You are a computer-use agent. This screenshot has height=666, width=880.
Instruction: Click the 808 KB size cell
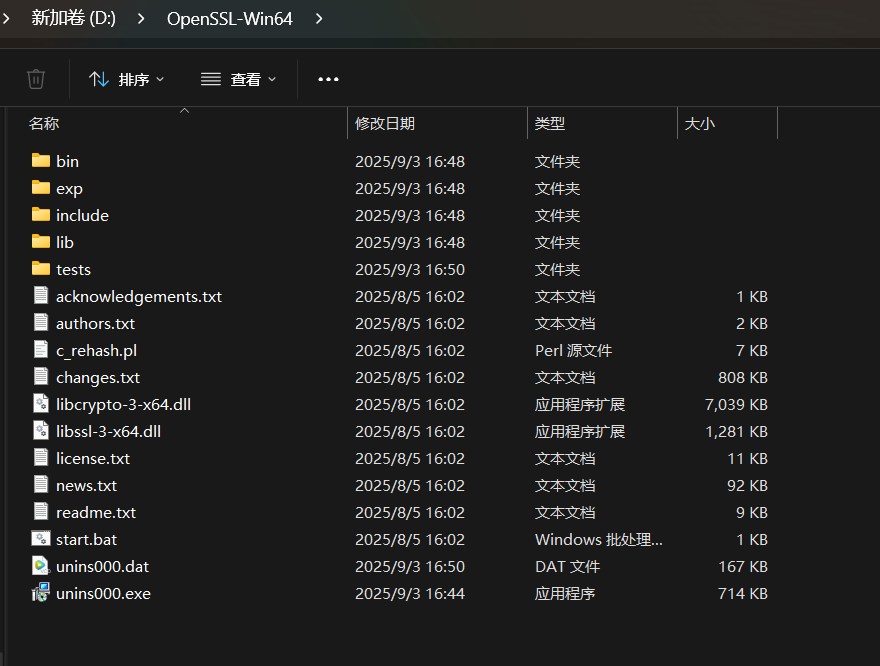coord(742,378)
